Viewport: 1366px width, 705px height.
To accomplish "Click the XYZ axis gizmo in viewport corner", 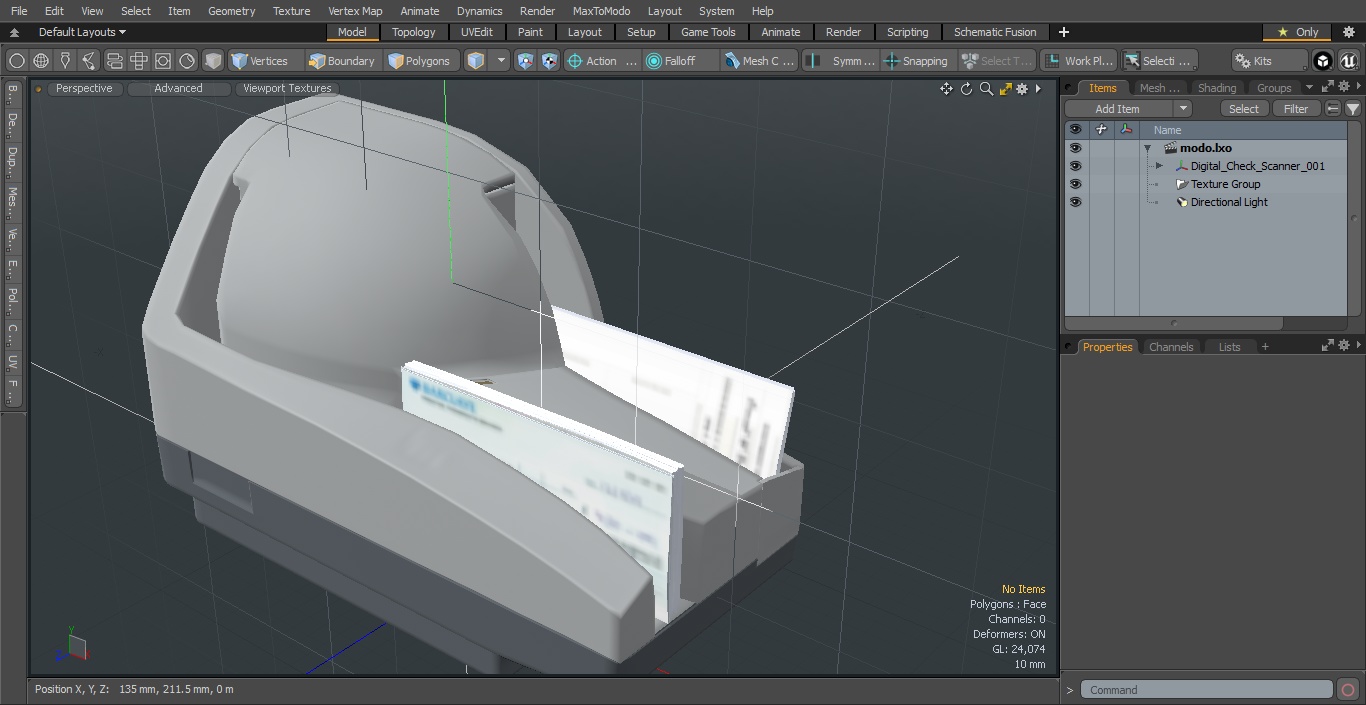I will click(x=72, y=645).
